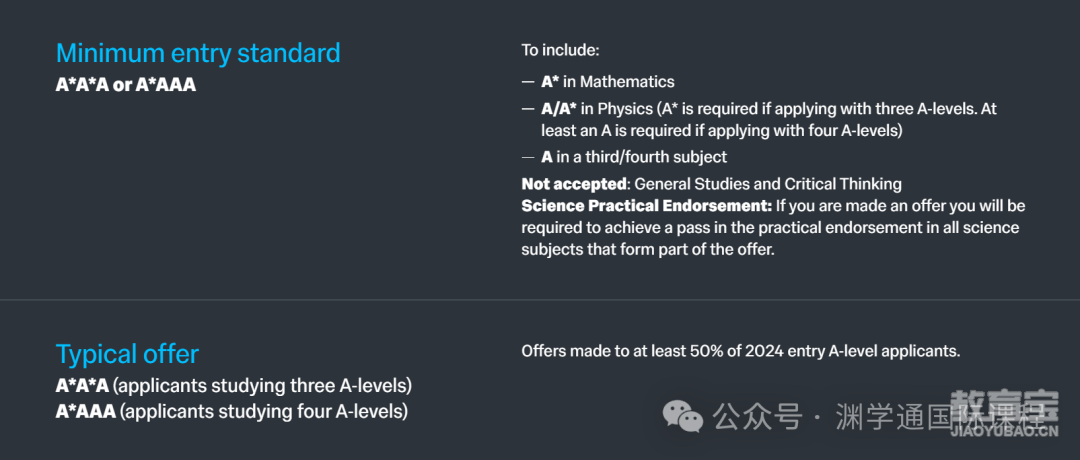Select the 'A*A*A or A*AAA' grade text
The height and width of the screenshot is (460, 1080).
pos(126,85)
